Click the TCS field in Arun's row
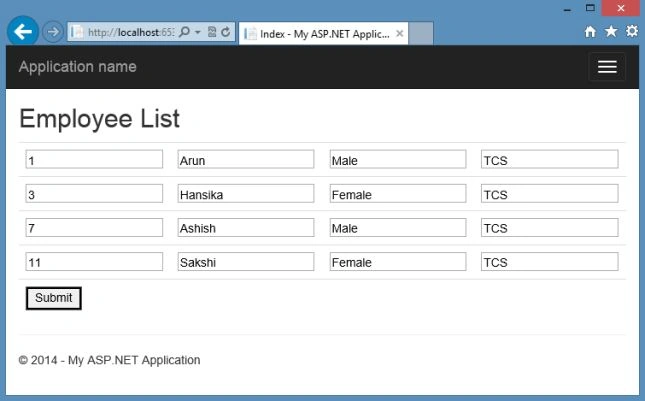Viewport: 645px width, 401px height. pyautogui.click(x=550, y=159)
